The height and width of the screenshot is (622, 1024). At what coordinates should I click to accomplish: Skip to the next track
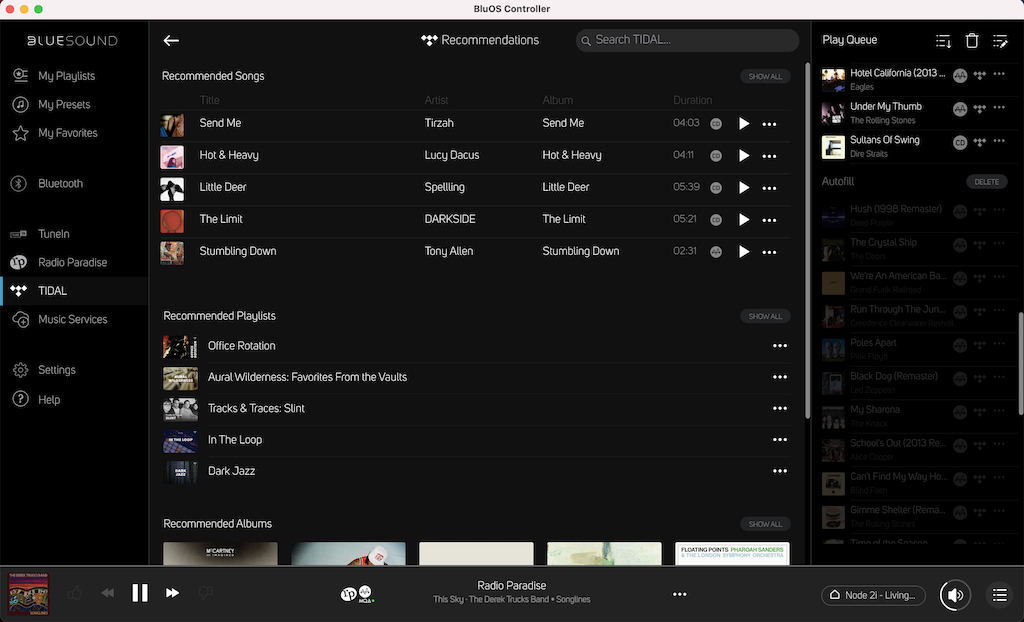172,593
